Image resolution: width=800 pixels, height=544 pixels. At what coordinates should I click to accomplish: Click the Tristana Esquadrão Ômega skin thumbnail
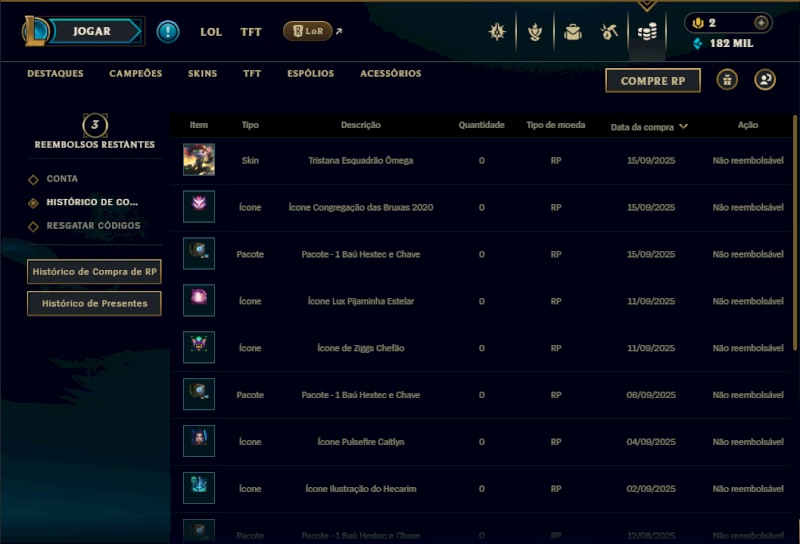(199, 160)
